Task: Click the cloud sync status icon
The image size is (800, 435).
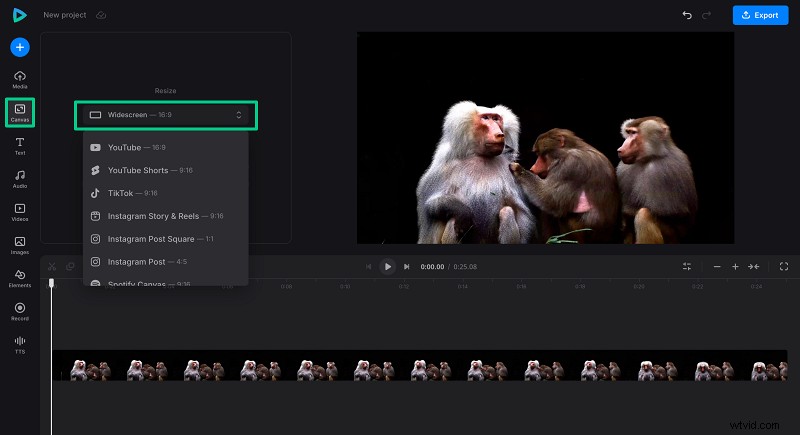Action: pos(101,15)
